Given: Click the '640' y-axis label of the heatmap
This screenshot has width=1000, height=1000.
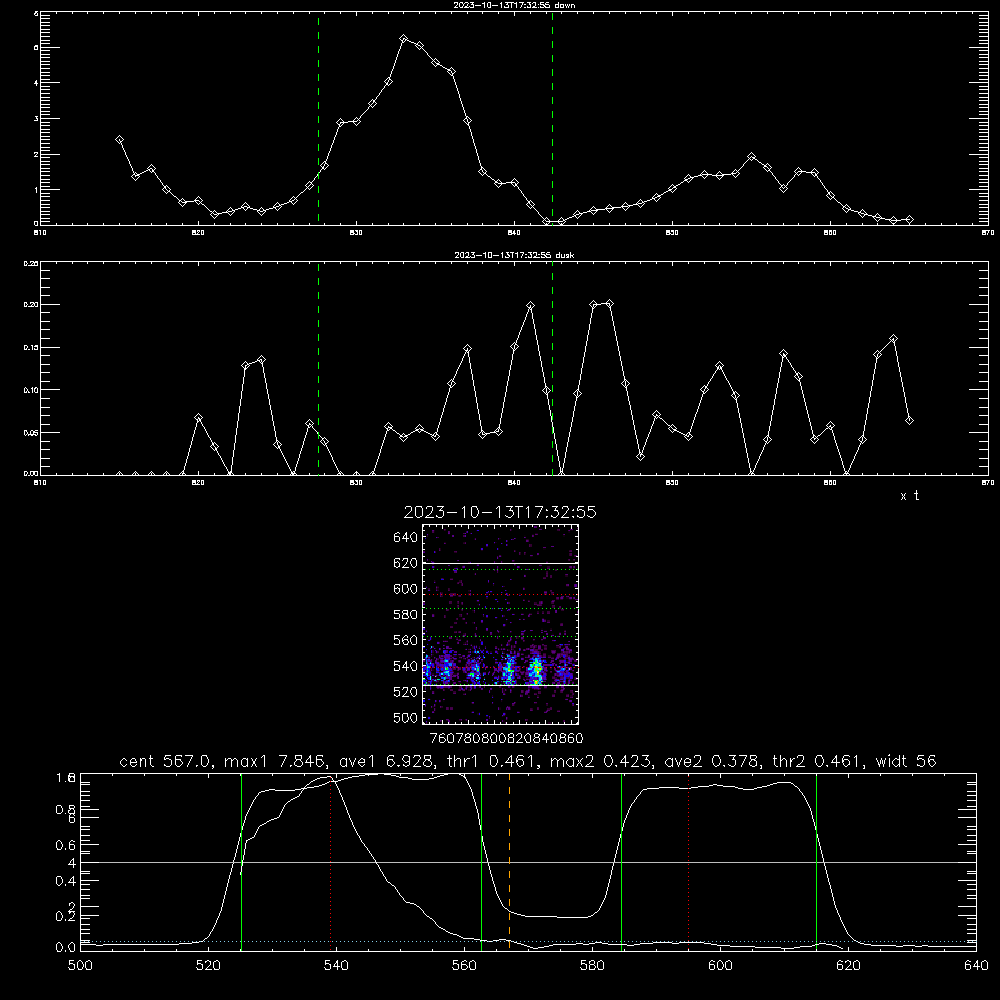Looking at the screenshot, I should [x=405, y=538].
